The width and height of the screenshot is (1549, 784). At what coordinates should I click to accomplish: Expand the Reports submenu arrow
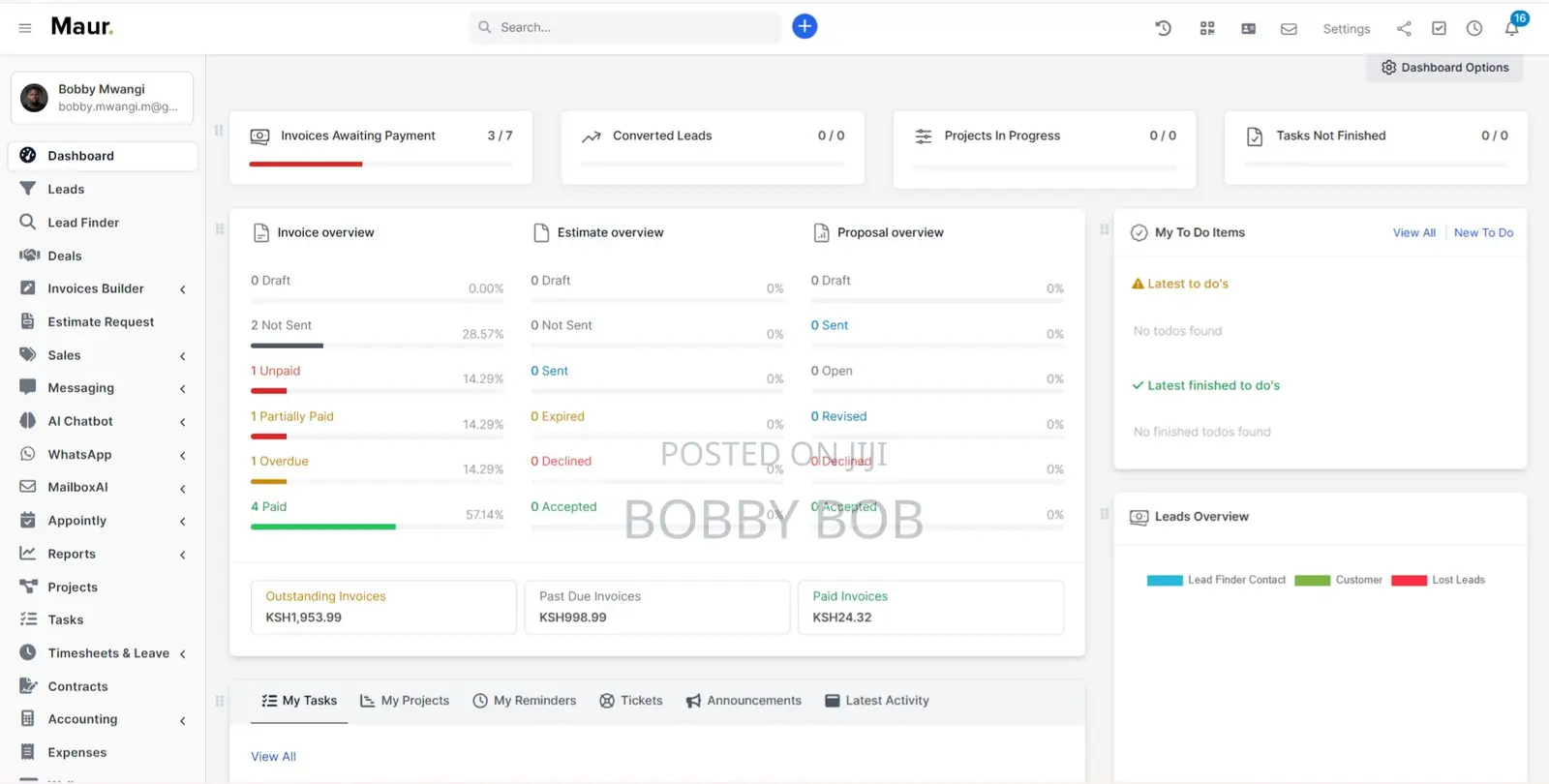[182, 555]
